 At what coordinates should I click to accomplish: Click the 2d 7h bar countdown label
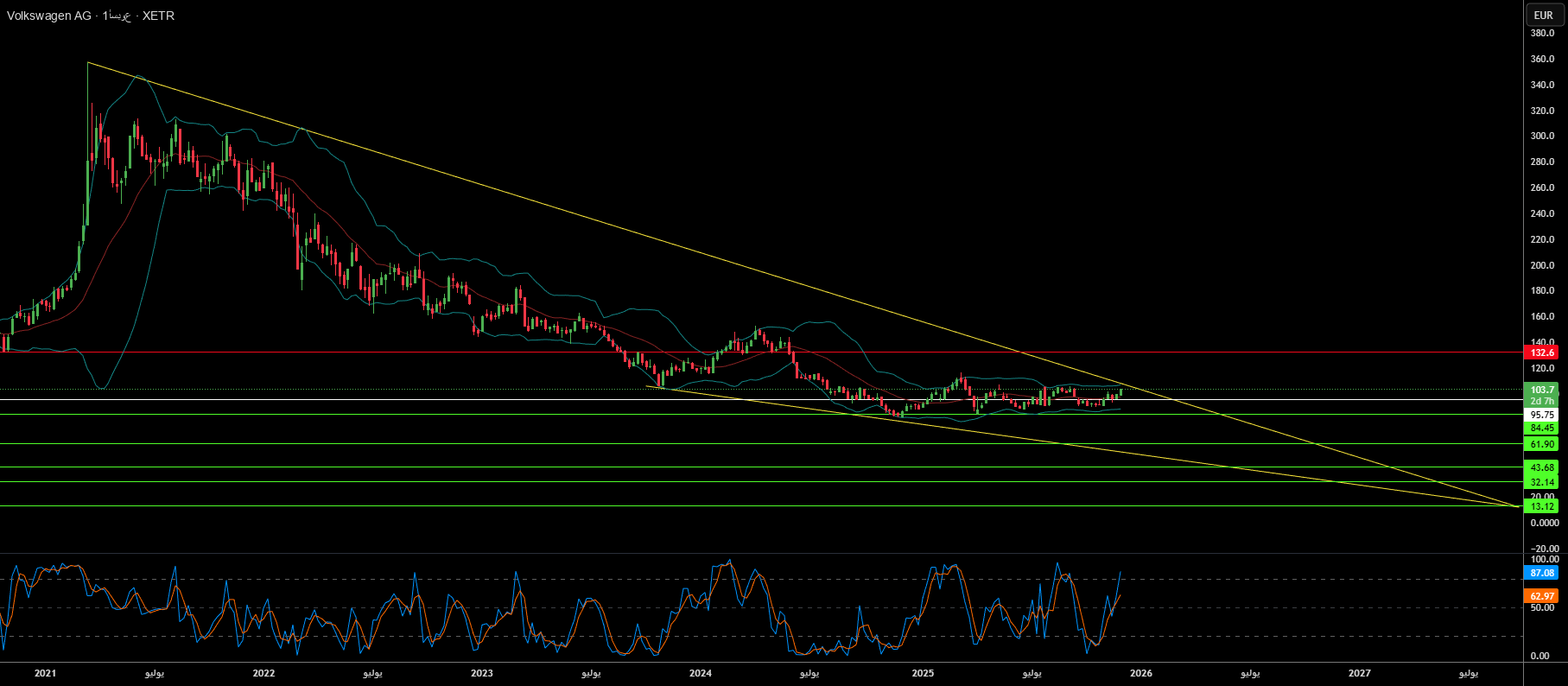tap(1542, 401)
